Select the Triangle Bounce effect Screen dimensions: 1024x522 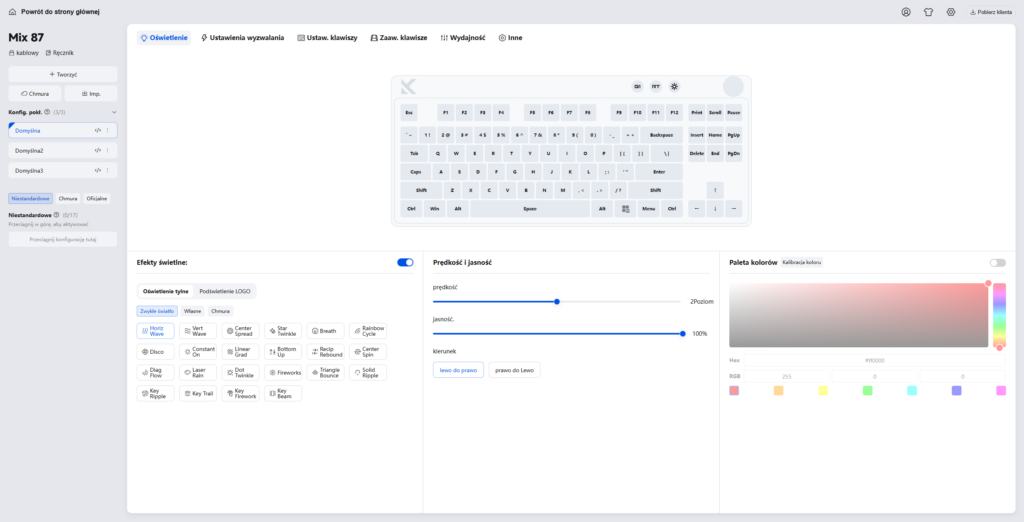pos(325,372)
